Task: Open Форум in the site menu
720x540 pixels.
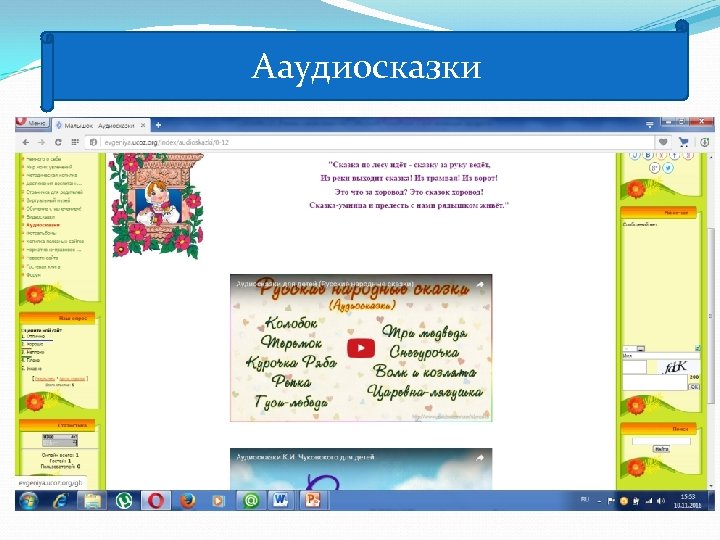Action: click(x=34, y=275)
